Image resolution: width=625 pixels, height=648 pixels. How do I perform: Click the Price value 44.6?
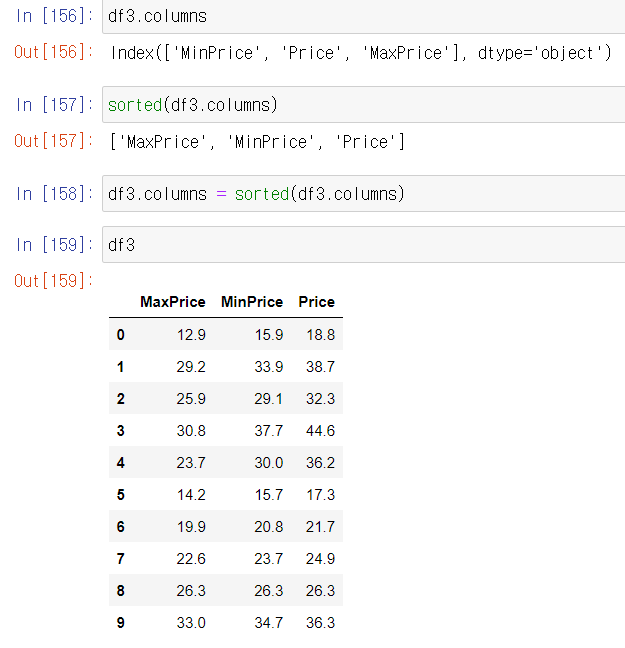pos(320,431)
